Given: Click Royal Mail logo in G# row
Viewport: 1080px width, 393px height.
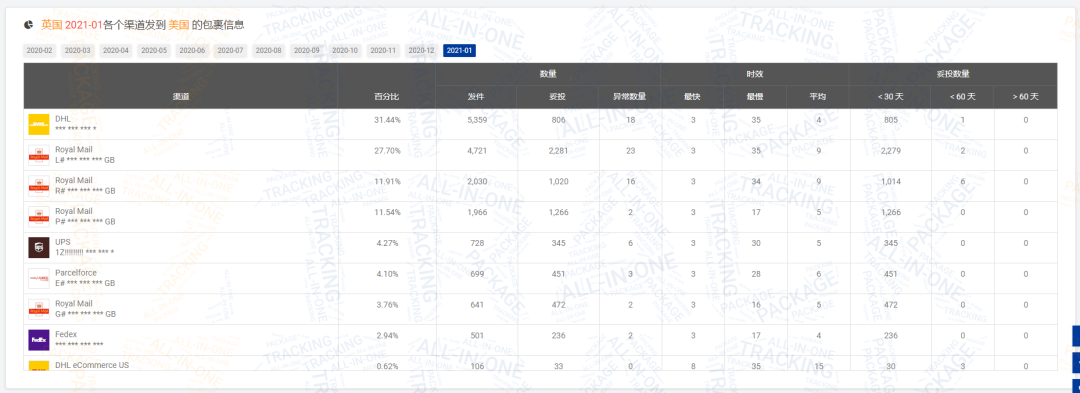Looking at the screenshot, I should tap(39, 309).
